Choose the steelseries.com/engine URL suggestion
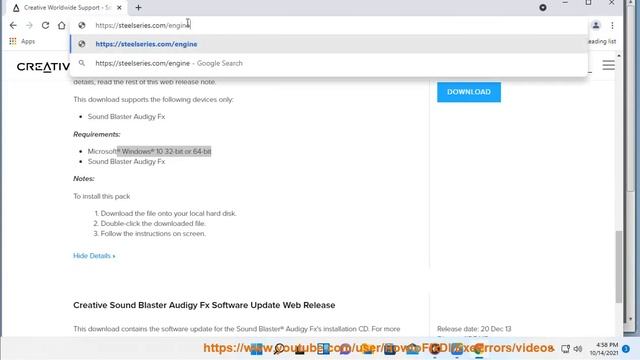Image resolution: width=640 pixels, height=360 pixels. [x=329, y=44]
